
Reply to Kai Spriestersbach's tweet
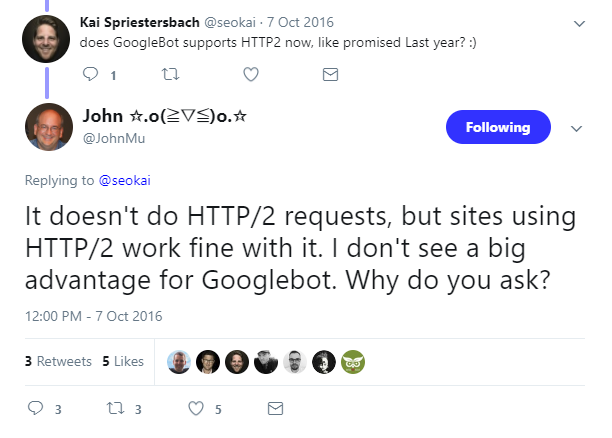click(90, 74)
